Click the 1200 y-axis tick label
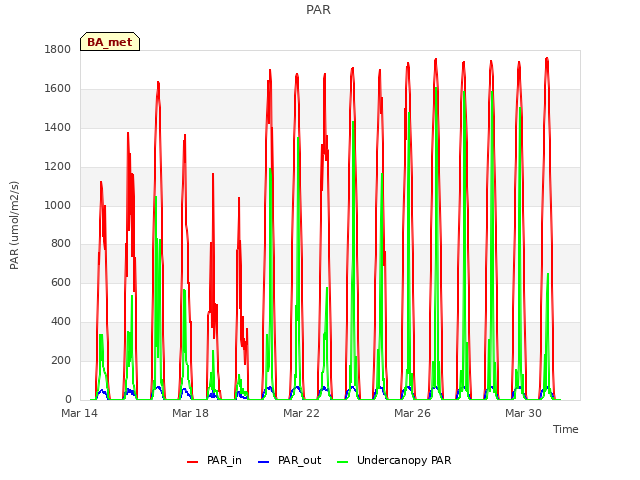This screenshot has width=640, height=480. point(58,167)
